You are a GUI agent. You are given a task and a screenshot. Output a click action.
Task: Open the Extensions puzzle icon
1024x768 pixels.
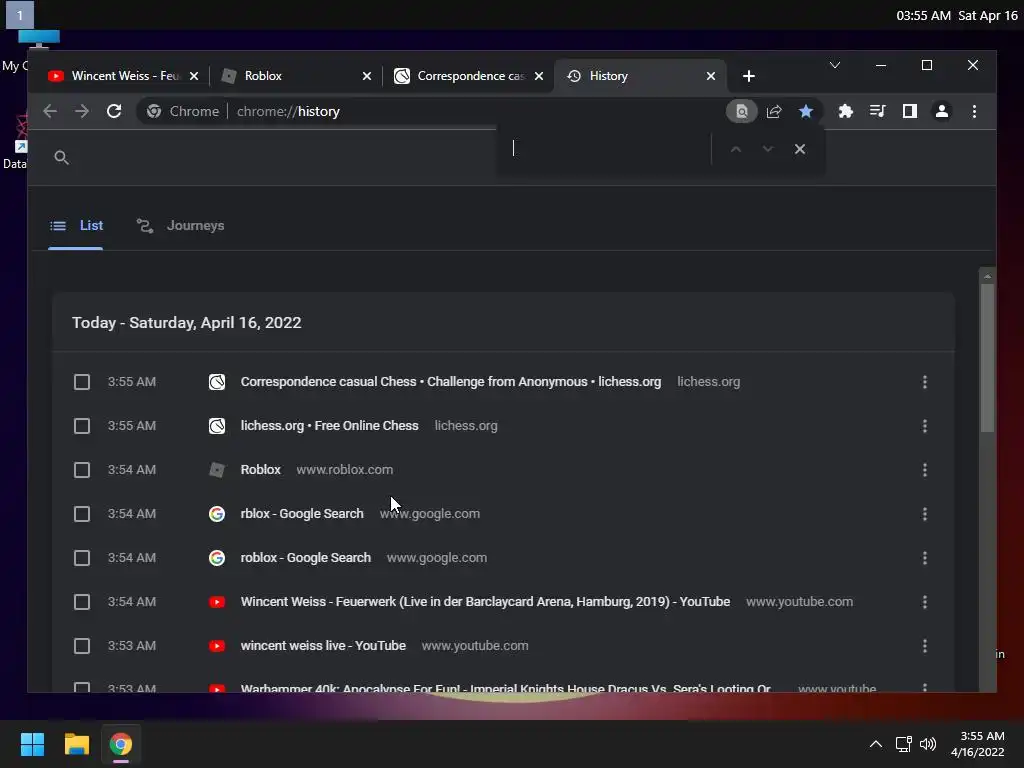[x=846, y=111]
